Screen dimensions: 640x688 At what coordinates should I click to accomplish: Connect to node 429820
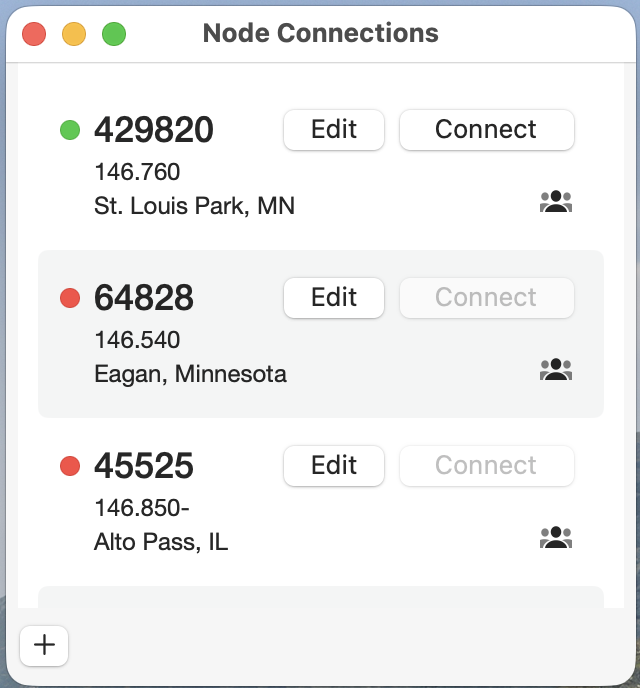[x=486, y=130]
